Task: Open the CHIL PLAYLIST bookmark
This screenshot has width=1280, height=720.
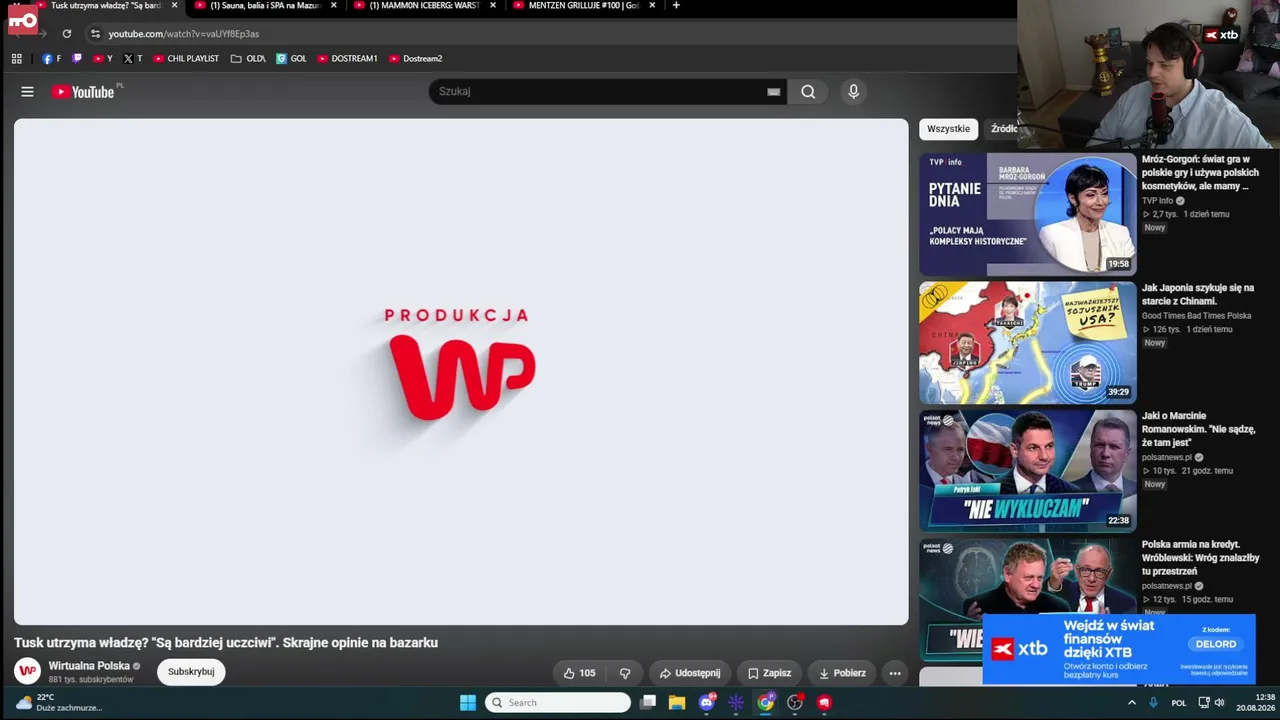Action: coord(186,59)
